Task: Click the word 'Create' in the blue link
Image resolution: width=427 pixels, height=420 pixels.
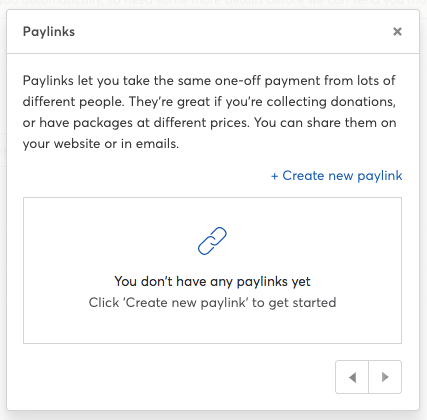Action: point(303,176)
